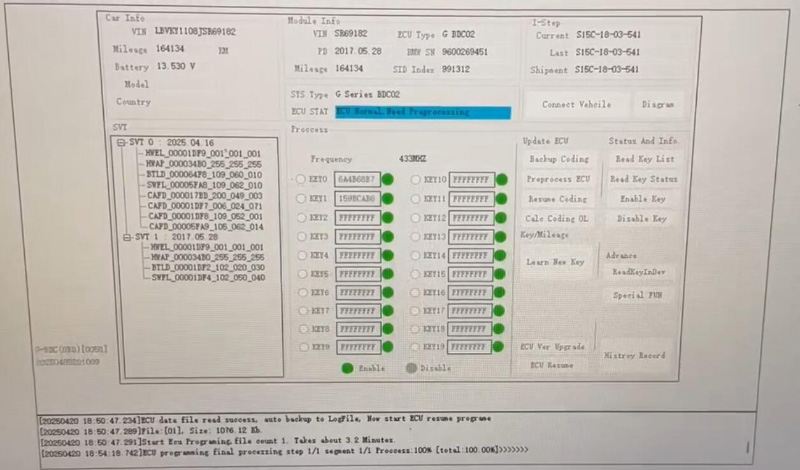Click the gray Disable legend dot
Viewport: 800px width, 470px height.
pyautogui.click(x=413, y=368)
